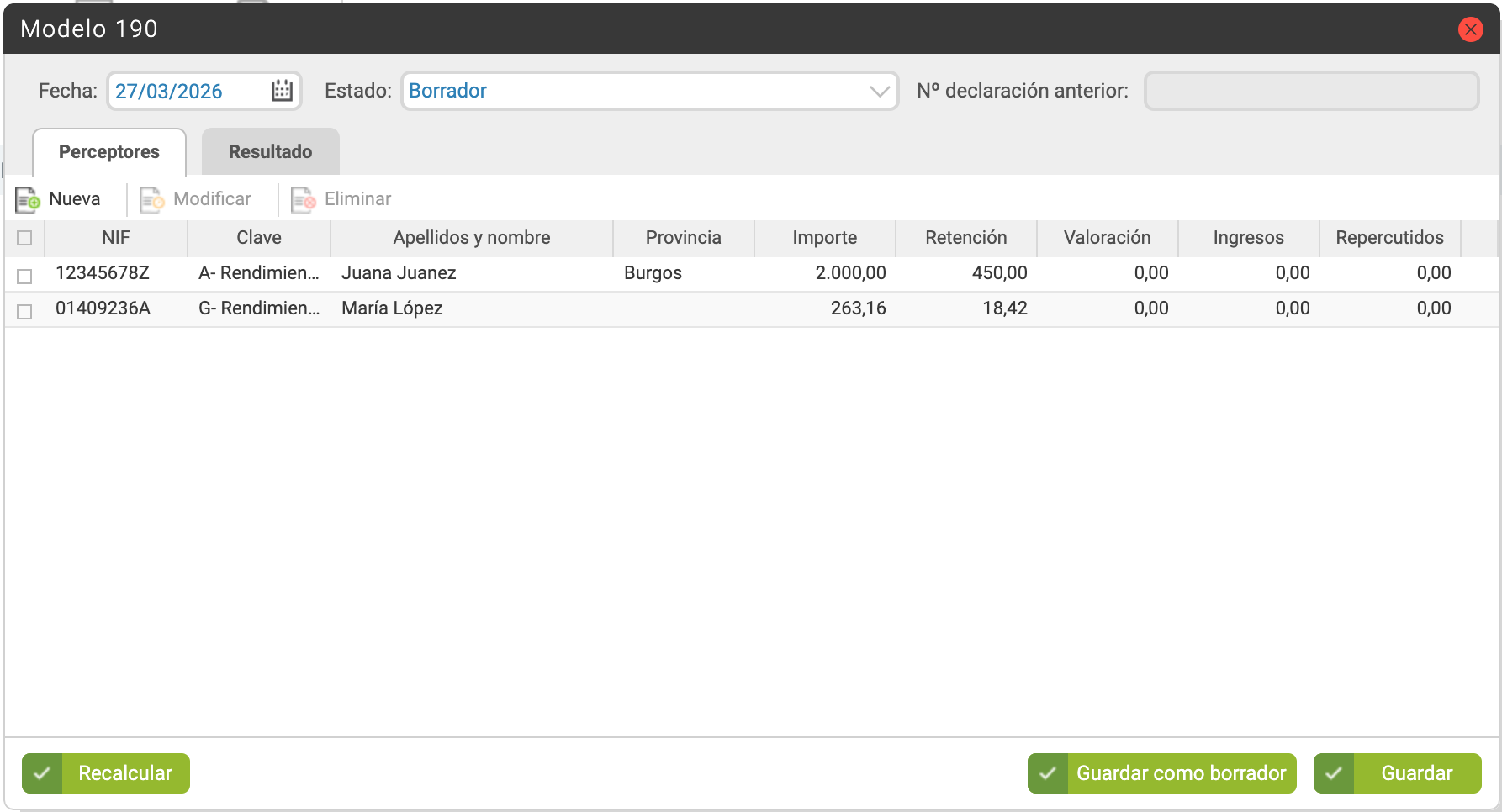Sort by the Importe column header
The width and height of the screenshot is (1502, 812).
824,238
